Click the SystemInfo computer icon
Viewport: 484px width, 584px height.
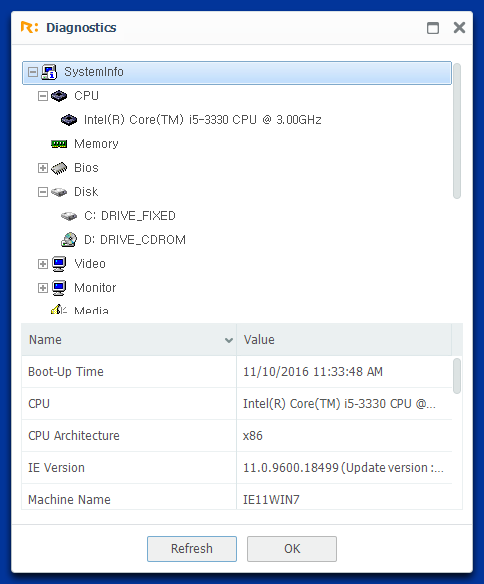click(49, 72)
